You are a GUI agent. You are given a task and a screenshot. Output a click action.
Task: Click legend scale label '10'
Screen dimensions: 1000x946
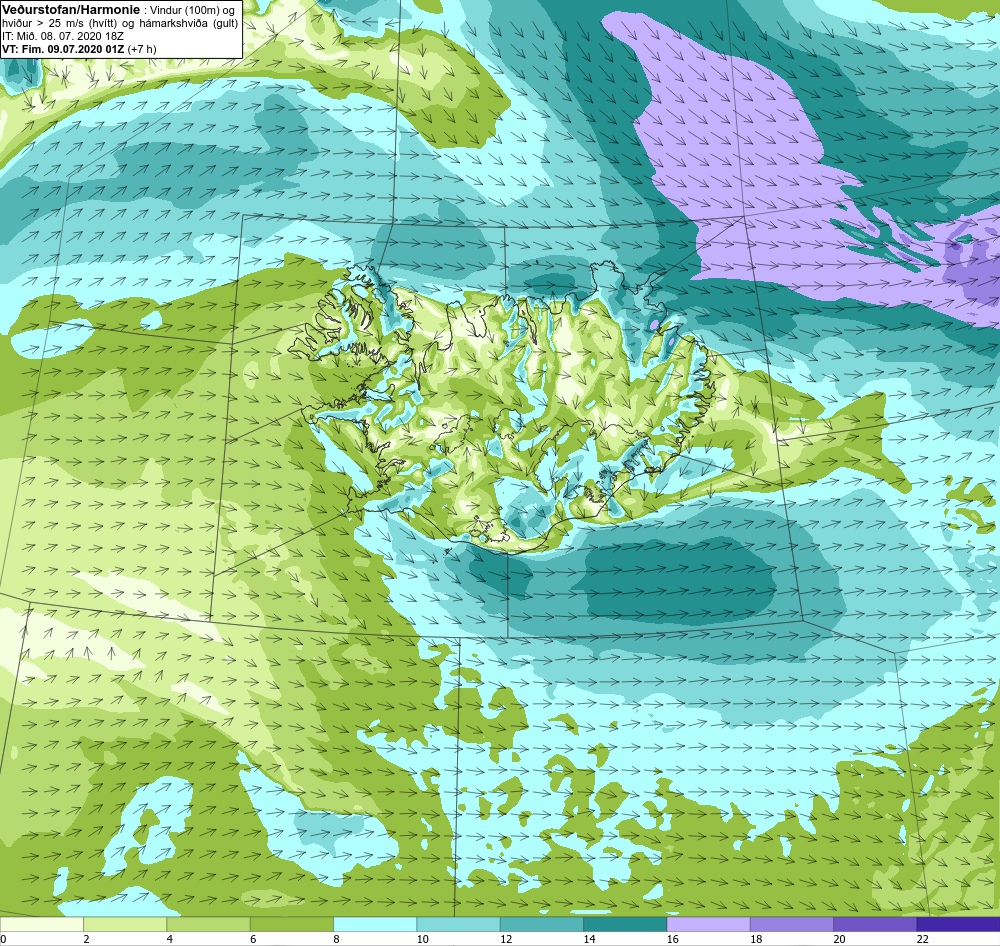coord(422,938)
